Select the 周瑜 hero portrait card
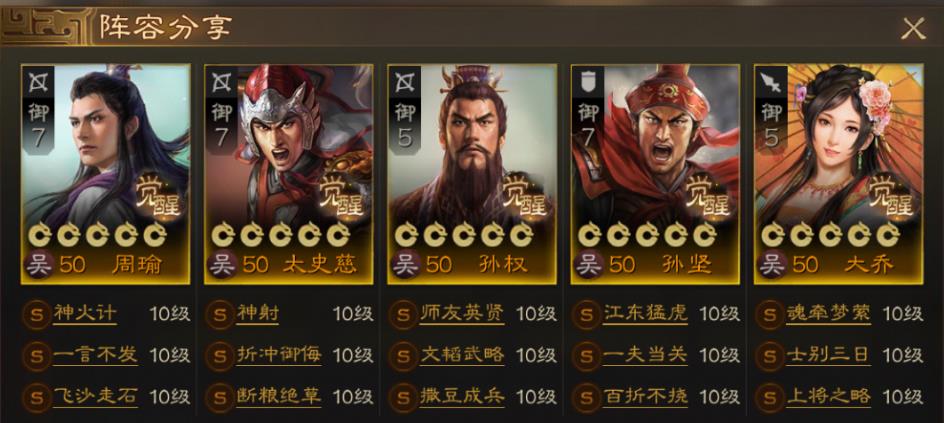Image resolution: width=944 pixels, height=423 pixels. point(105,174)
